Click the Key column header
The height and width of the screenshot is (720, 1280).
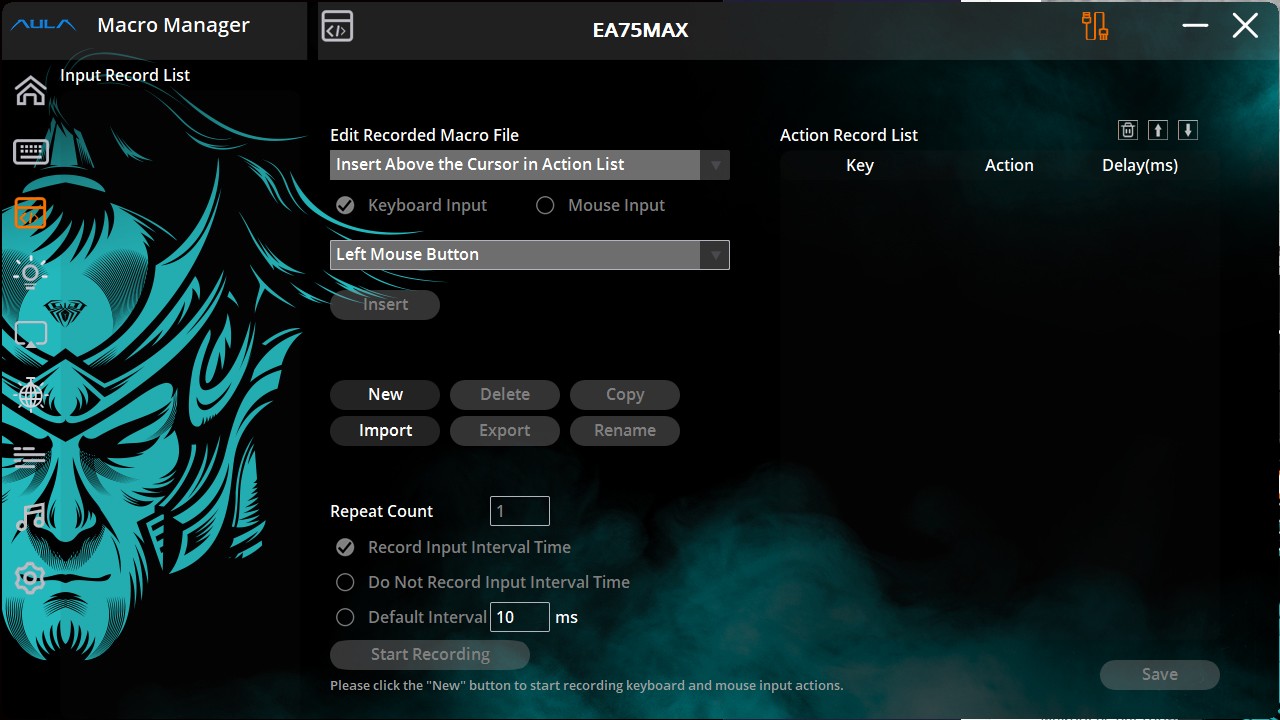(x=860, y=166)
